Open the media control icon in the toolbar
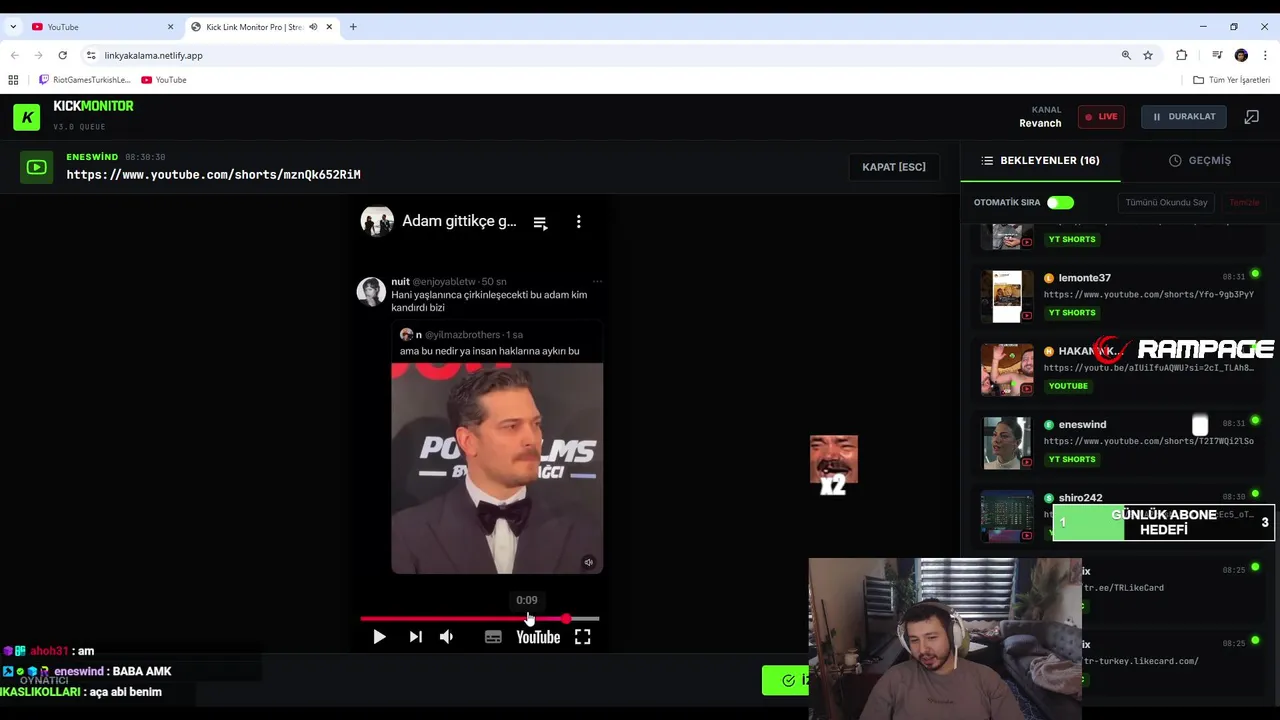Image resolution: width=1280 pixels, height=720 pixels. point(1217,56)
